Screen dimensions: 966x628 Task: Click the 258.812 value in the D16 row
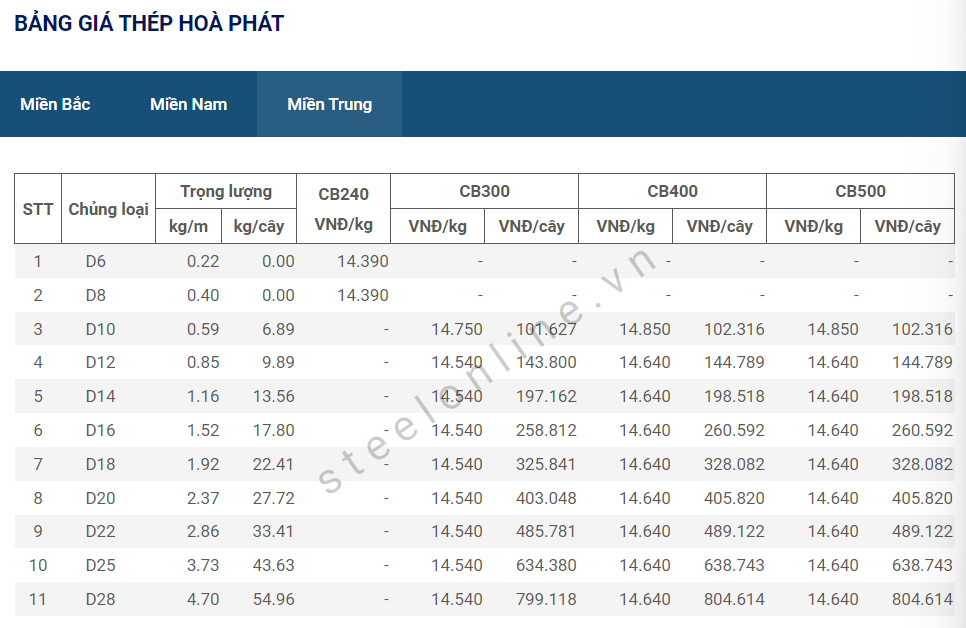click(546, 430)
